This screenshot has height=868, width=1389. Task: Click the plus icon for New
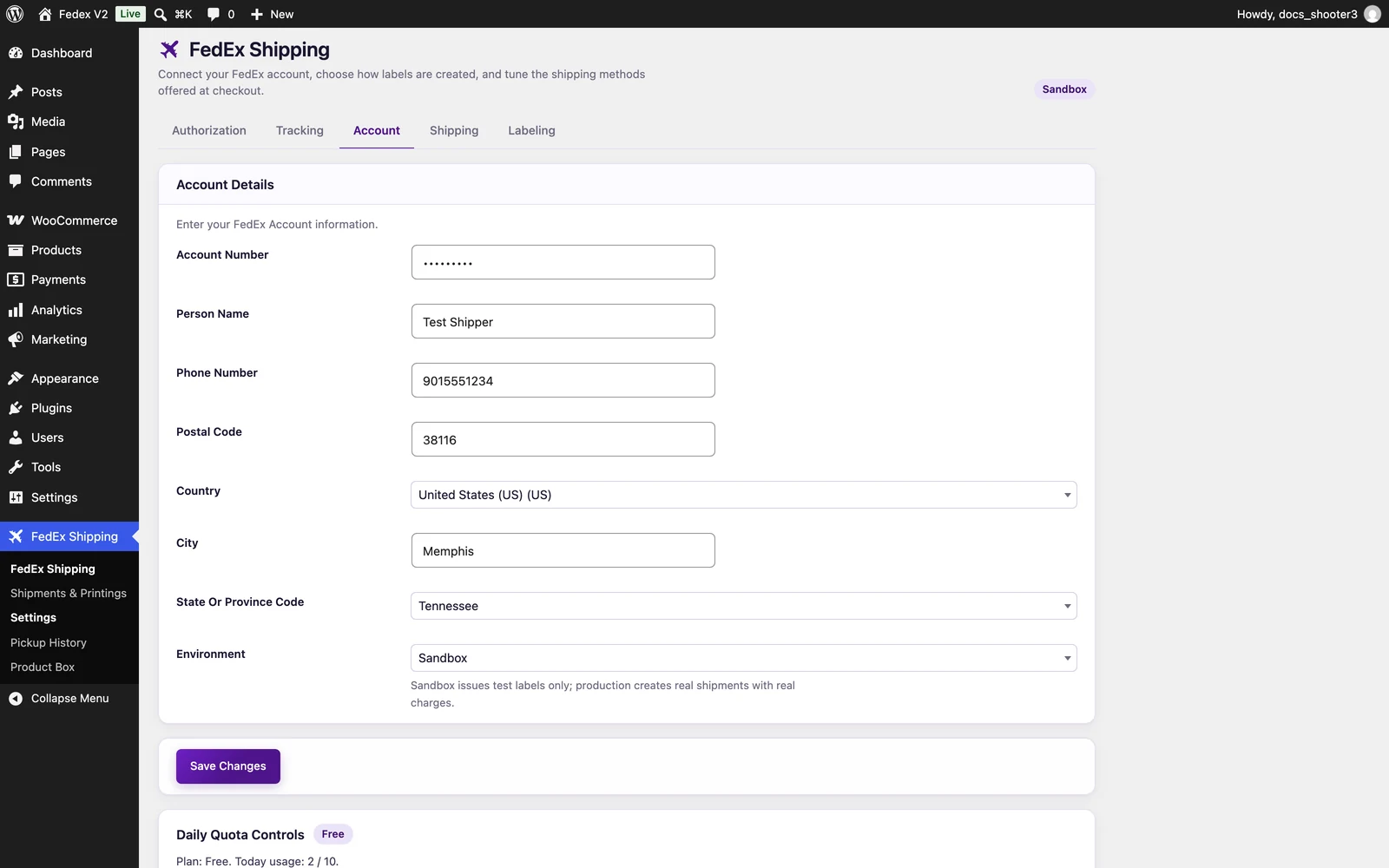(257, 14)
